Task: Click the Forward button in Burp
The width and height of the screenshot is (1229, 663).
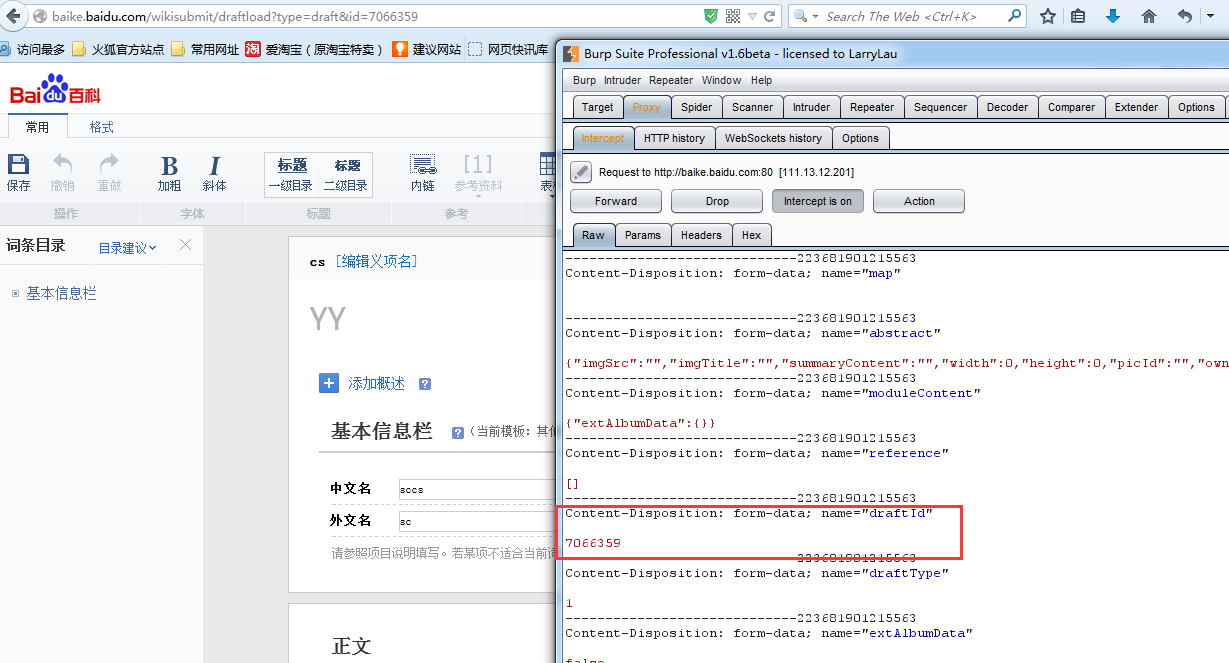Action: 616,201
